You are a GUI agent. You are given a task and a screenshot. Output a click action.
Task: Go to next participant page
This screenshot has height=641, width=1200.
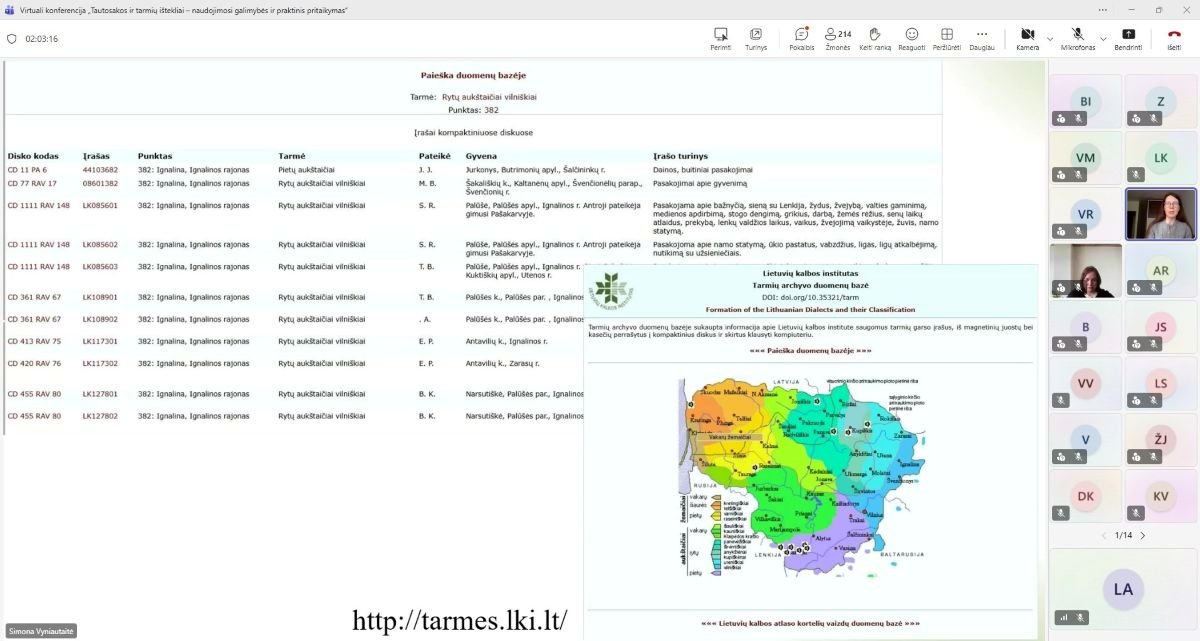tap(1143, 536)
